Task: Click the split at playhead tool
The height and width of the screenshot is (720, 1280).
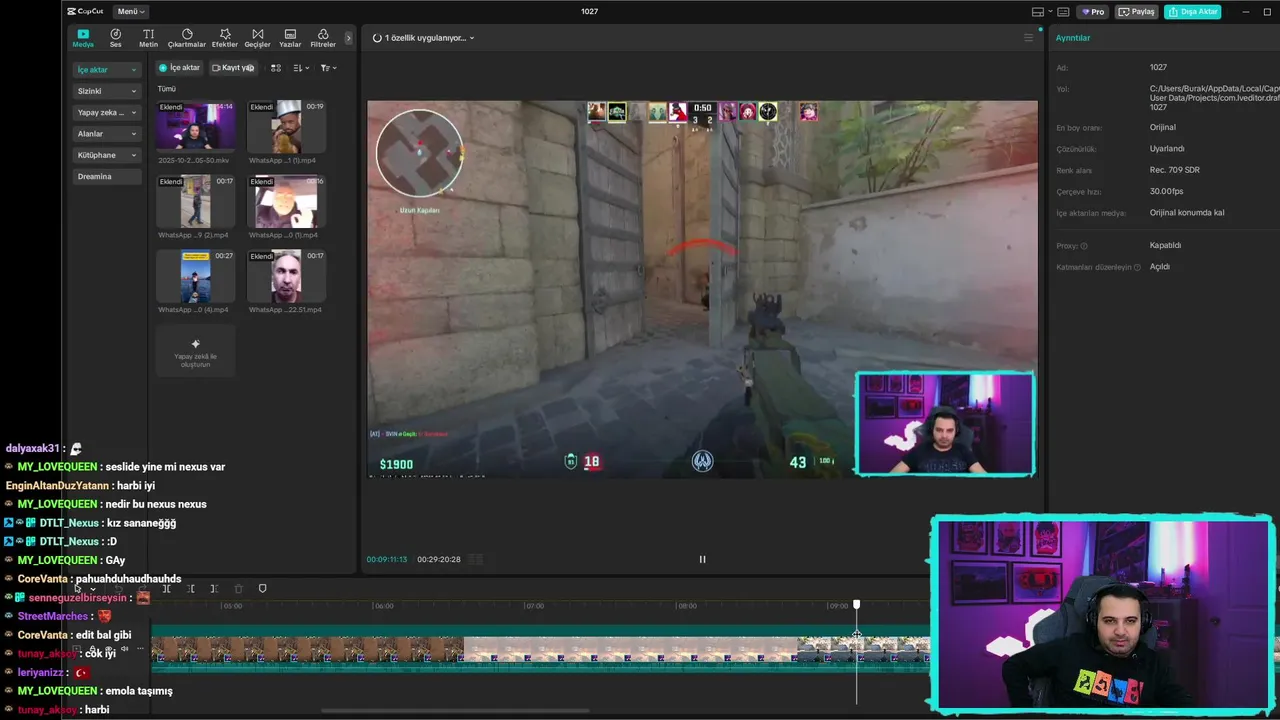Action: [x=166, y=588]
